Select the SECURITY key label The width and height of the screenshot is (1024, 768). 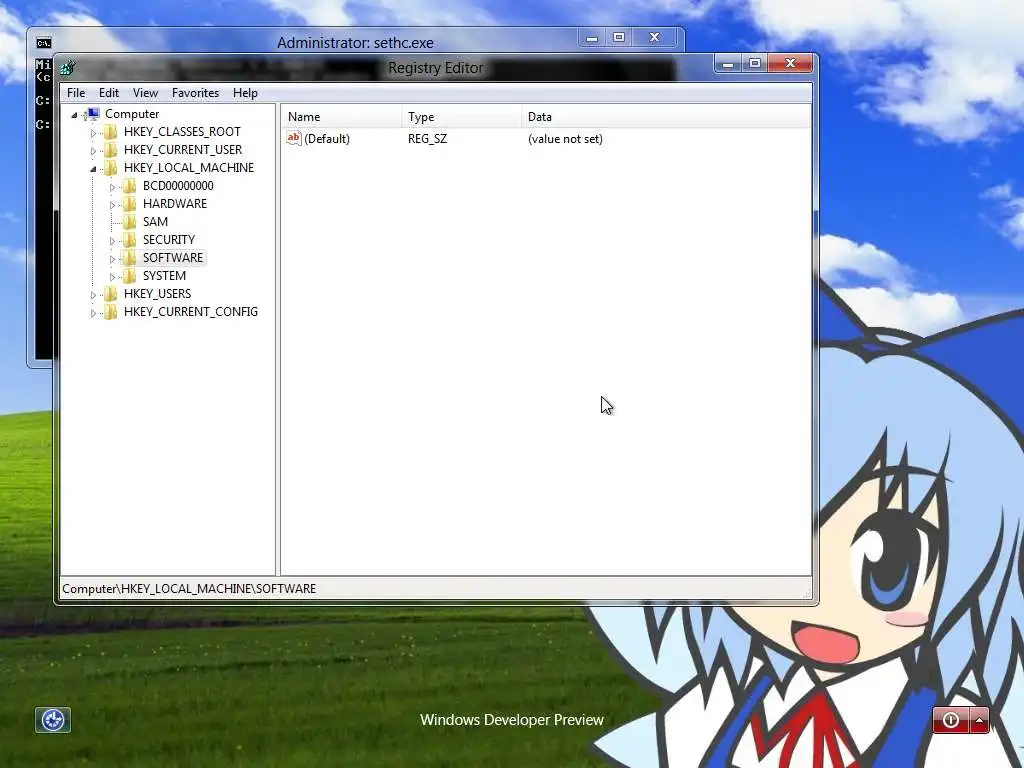click(x=169, y=240)
